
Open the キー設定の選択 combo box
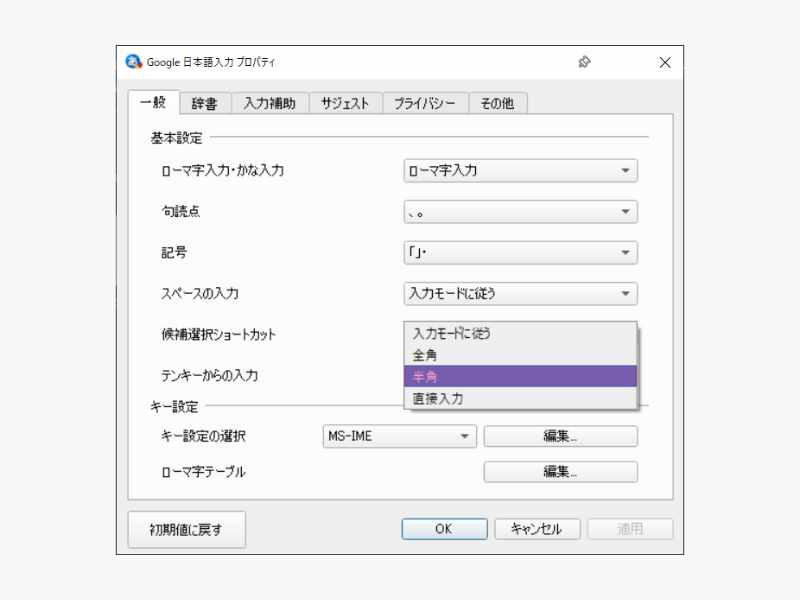(399, 436)
